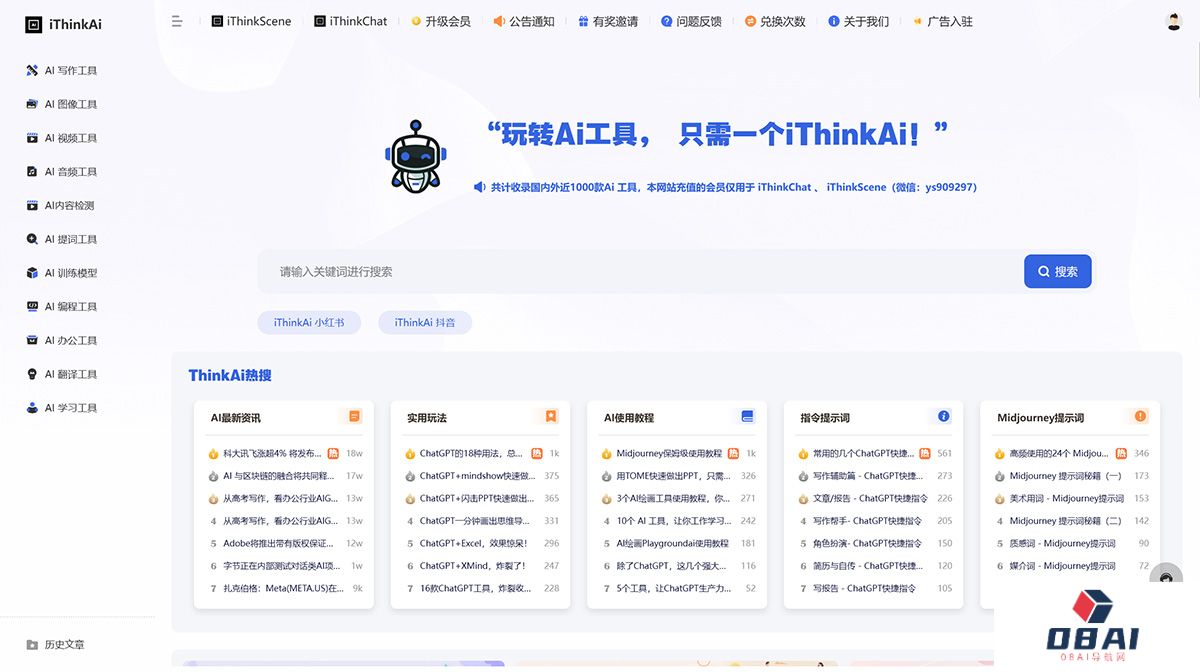Collapse the sidebar with the hamburger icon

tap(177, 21)
